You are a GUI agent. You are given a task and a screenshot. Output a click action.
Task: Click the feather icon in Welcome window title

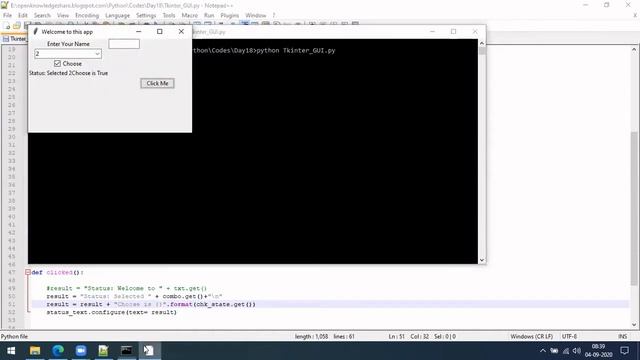click(36, 31)
